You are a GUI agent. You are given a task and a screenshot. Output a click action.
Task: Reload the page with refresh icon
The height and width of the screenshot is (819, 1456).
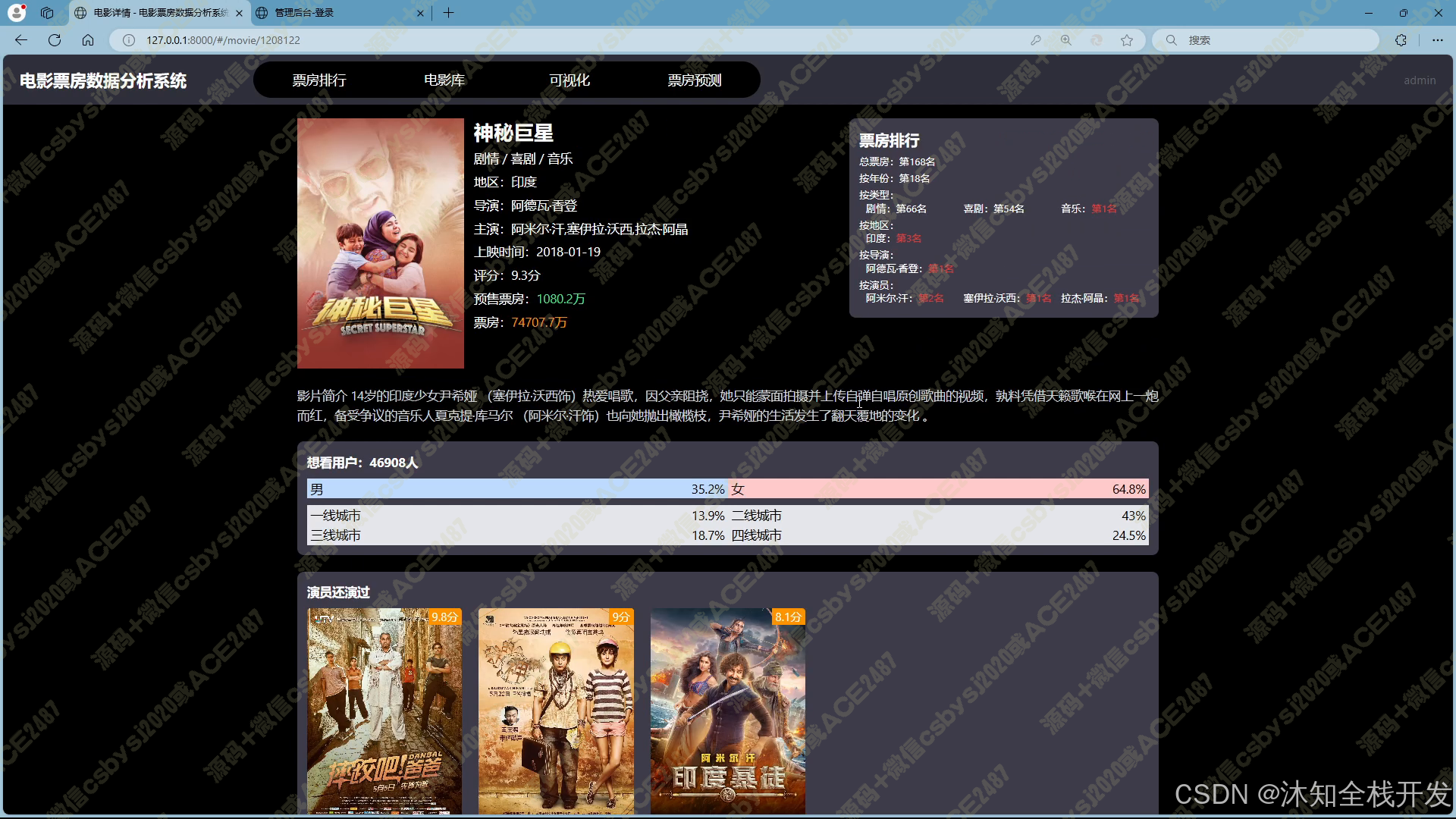pos(55,40)
